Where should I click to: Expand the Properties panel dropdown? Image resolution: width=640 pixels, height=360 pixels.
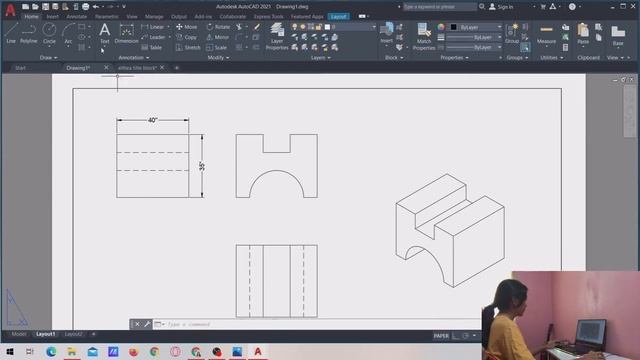point(454,58)
